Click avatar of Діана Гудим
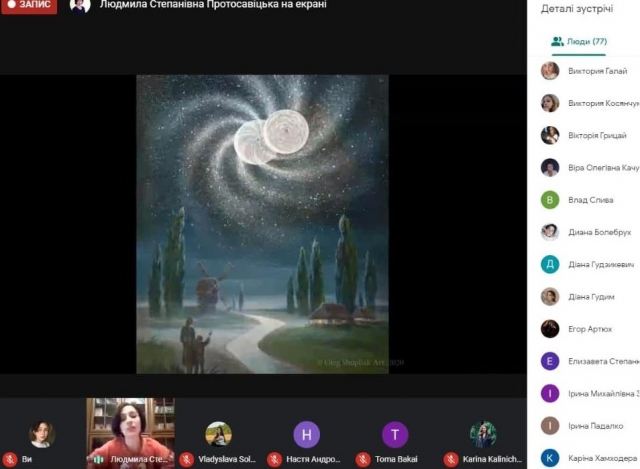 pos(550,297)
